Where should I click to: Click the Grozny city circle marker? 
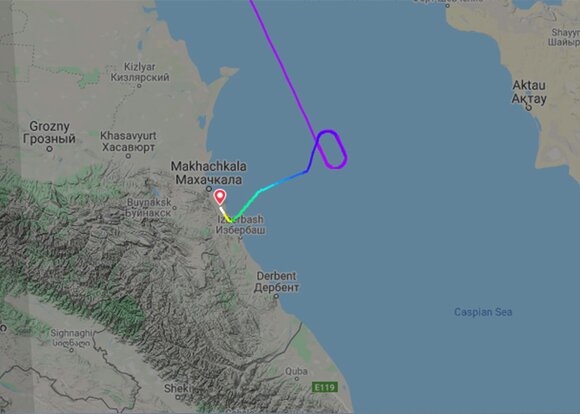click(x=50, y=149)
